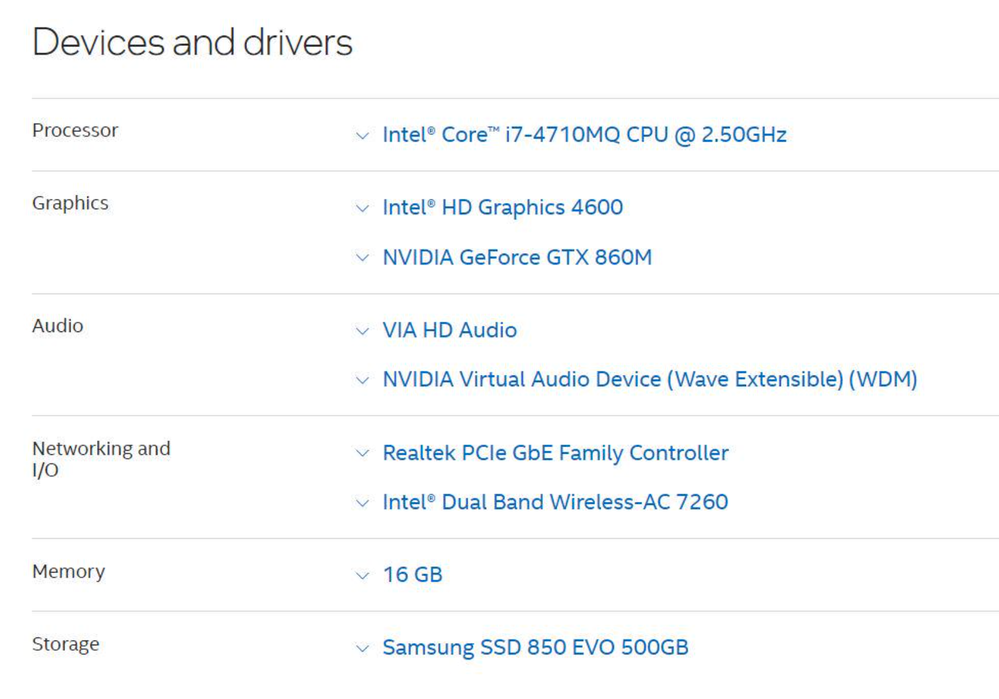Click the Intel HD Graphics 4600 link

[x=502, y=208]
